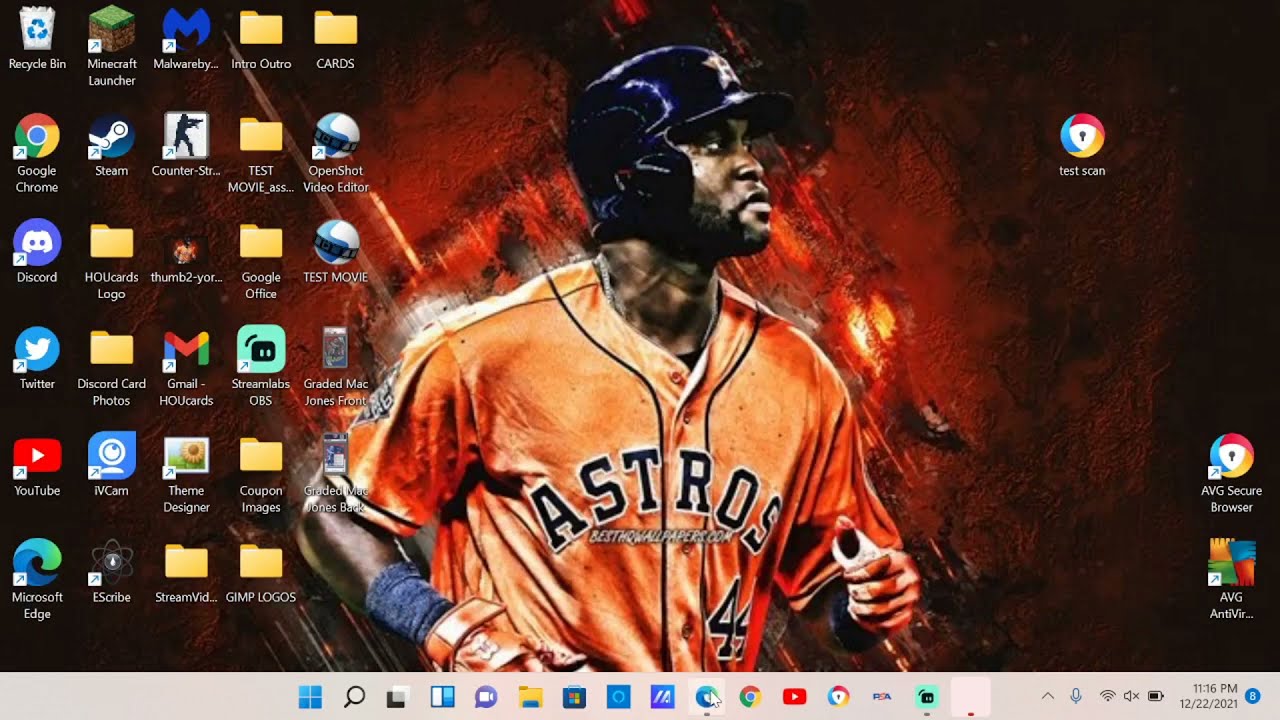Screen dimensions: 1280x720
Task: Open the Recycle Bin desktop icon
Action: (x=37, y=39)
